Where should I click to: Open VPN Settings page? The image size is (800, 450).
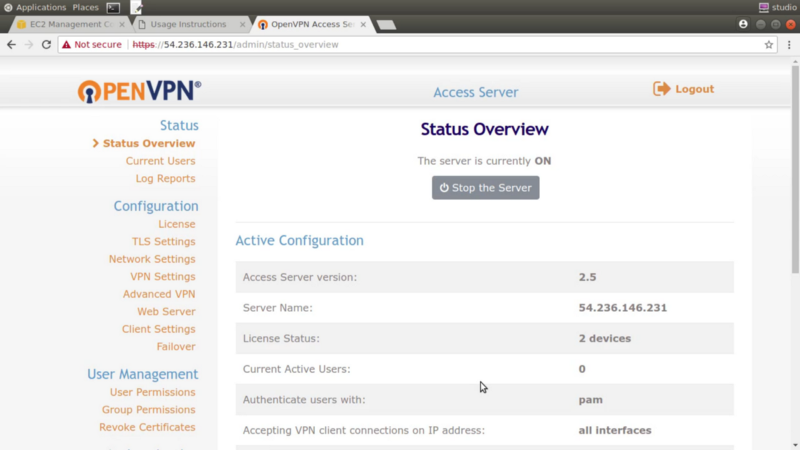(x=162, y=276)
